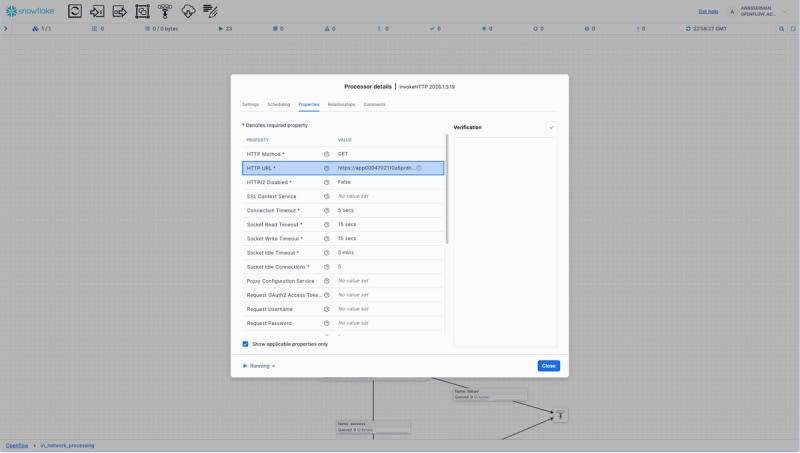Screen dimensions: 800x453
Task: Select the Comments tab
Action: click(374, 104)
